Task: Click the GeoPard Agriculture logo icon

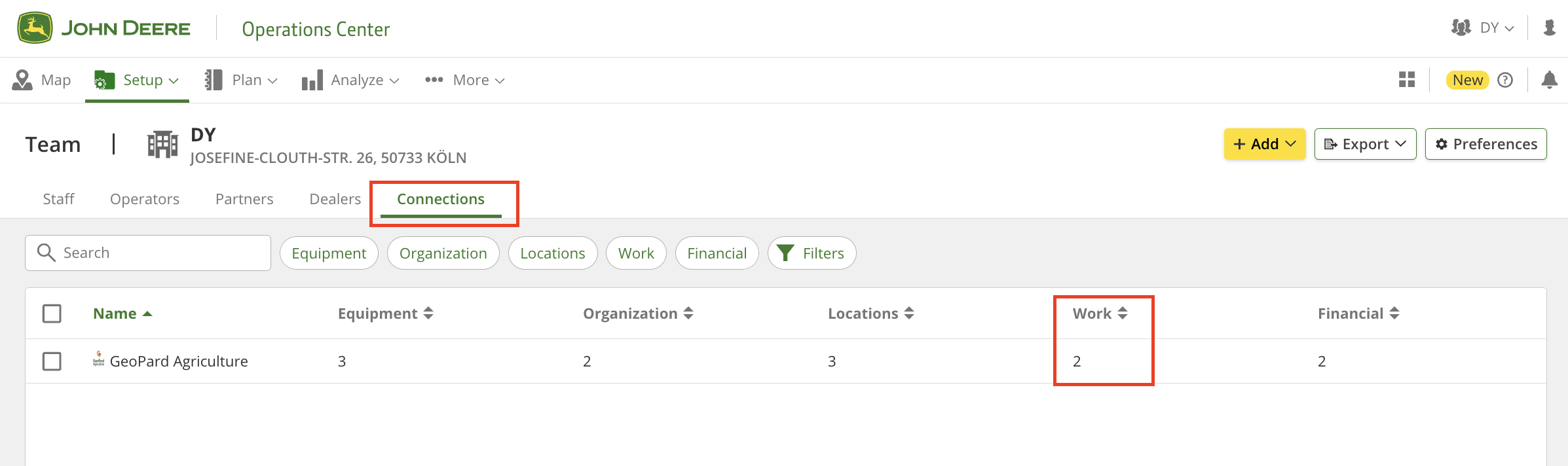Action: [x=98, y=359]
